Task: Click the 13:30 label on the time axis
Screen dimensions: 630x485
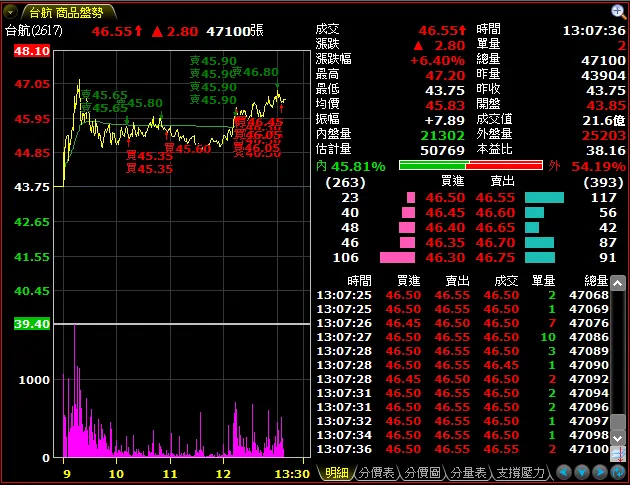Action: pyautogui.click(x=292, y=474)
